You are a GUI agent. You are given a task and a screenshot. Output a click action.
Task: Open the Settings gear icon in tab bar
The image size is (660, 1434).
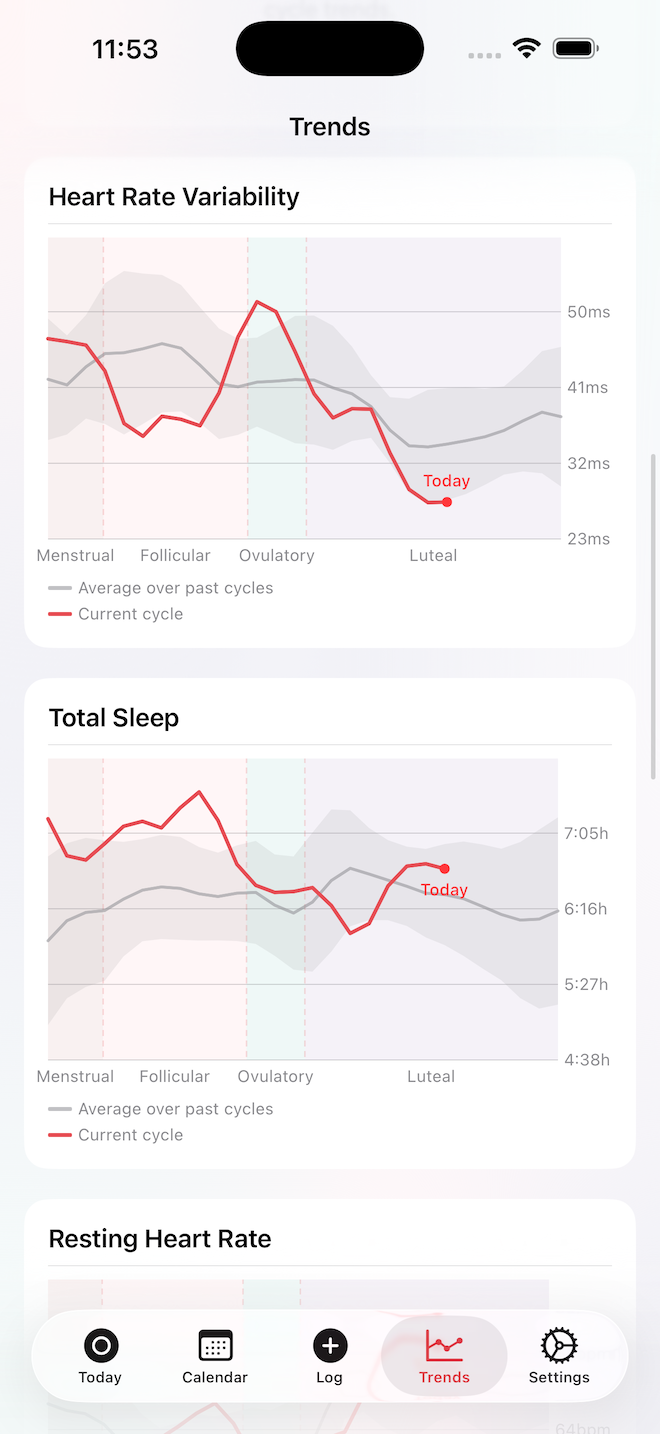click(x=558, y=1347)
